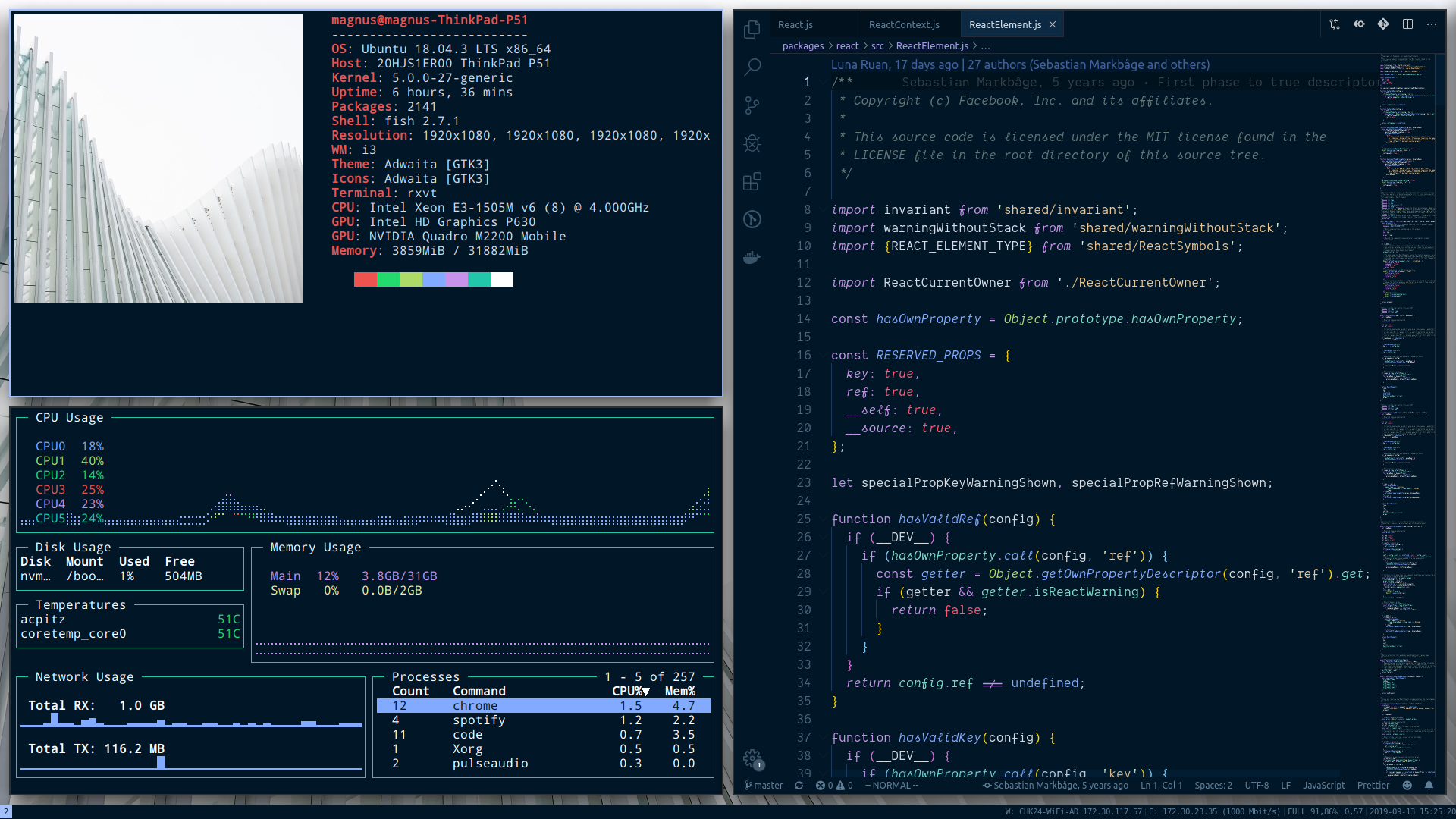The width and height of the screenshot is (1456, 819).
Task: Click line number 25 in the gutter
Action: 803,519
